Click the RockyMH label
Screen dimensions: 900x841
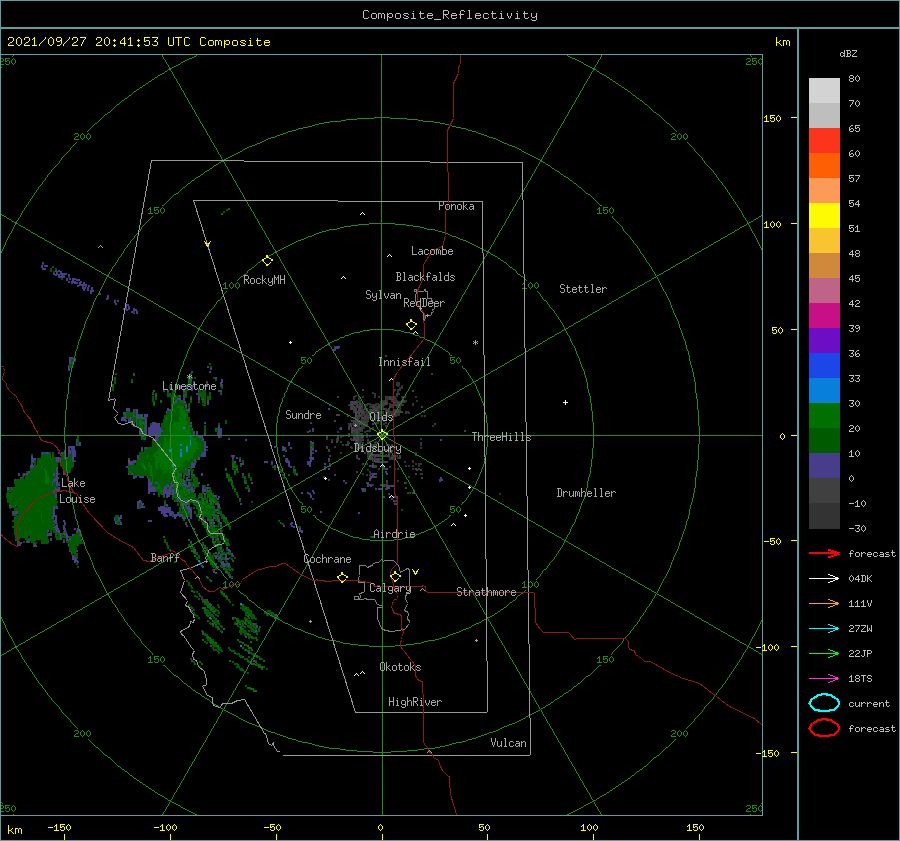tap(264, 280)
